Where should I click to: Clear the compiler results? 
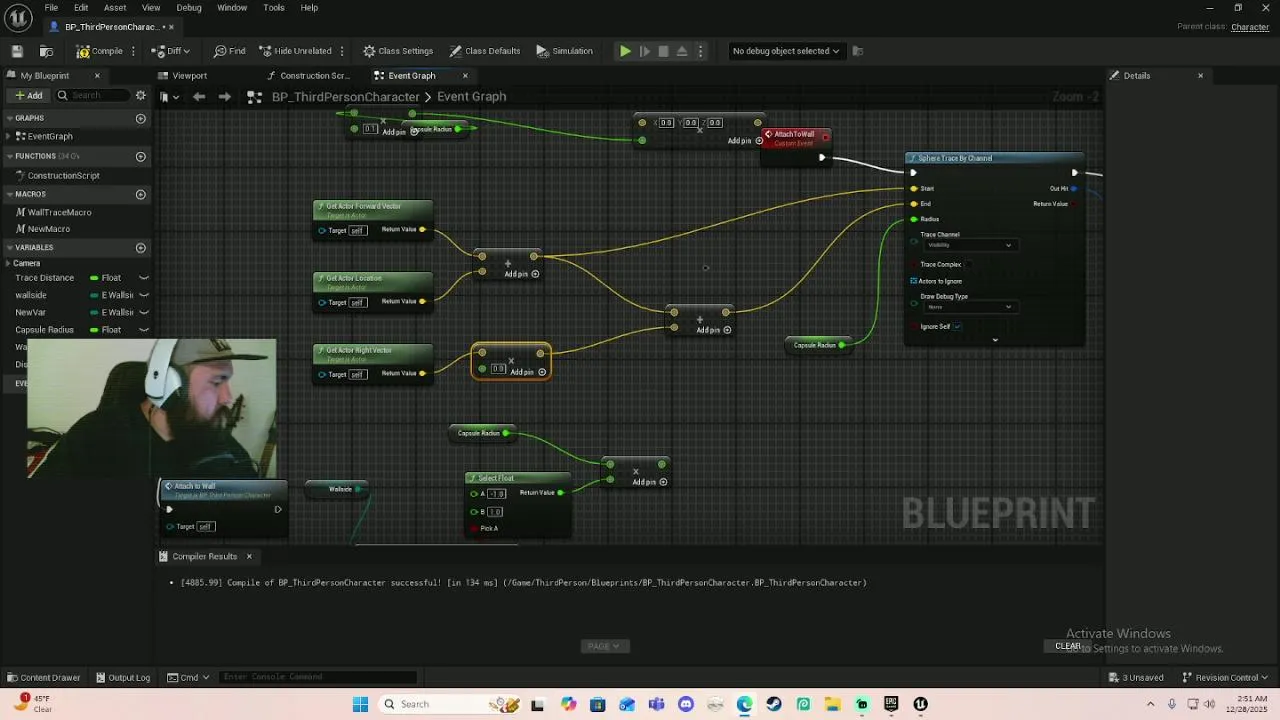pyautogui.click(x=1068, y=646)
